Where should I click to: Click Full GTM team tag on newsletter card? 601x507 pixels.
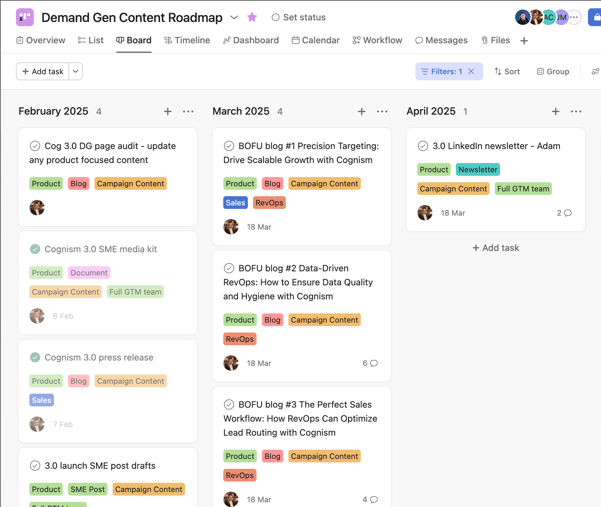[523, 189]
